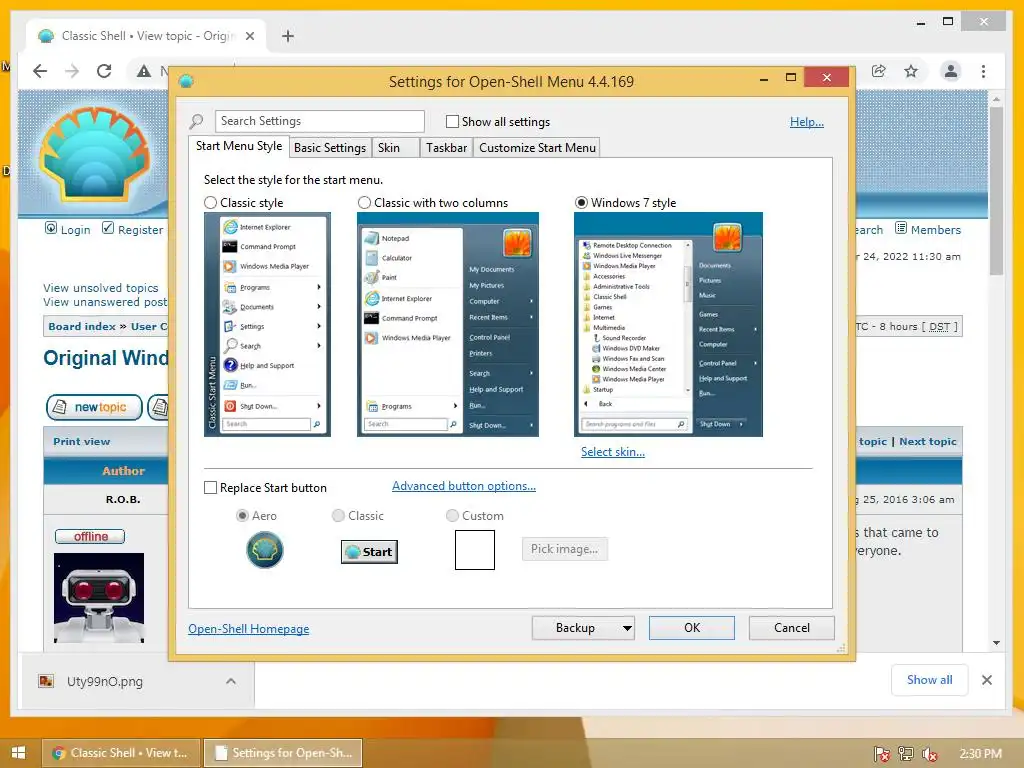Click Chrome's forward arrow

(x=72, y=71)
